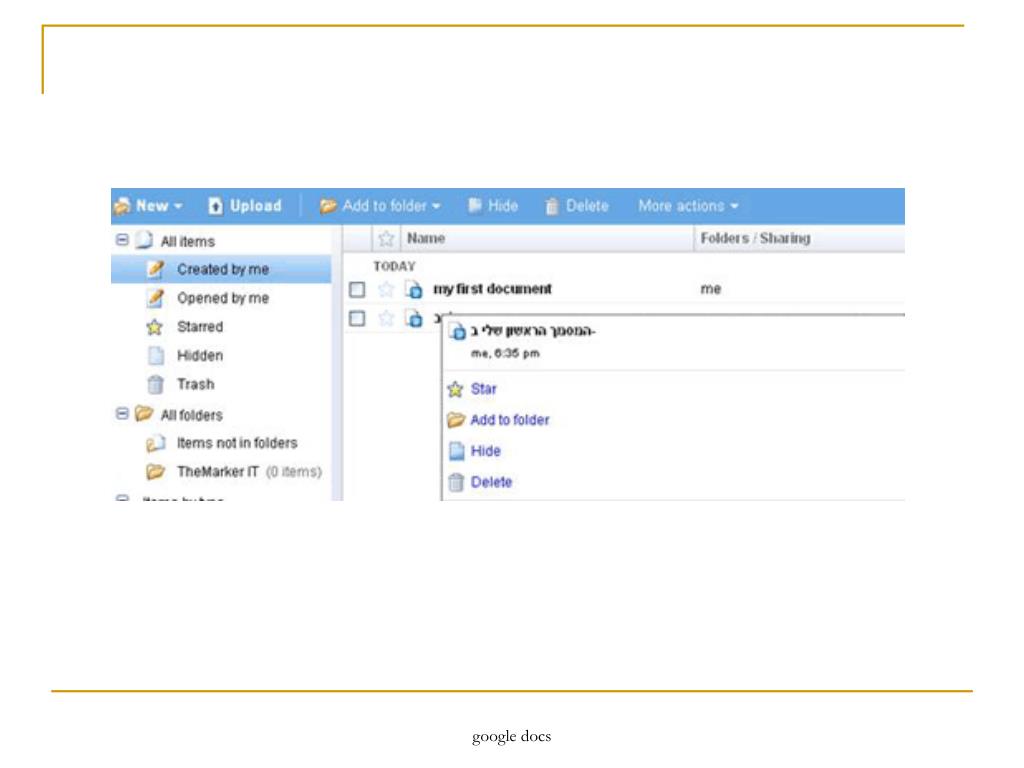The image size is (1024, 768).
Task: Click the Upload arrow icon
Action: pyautogui.click(x=216, y=206)
